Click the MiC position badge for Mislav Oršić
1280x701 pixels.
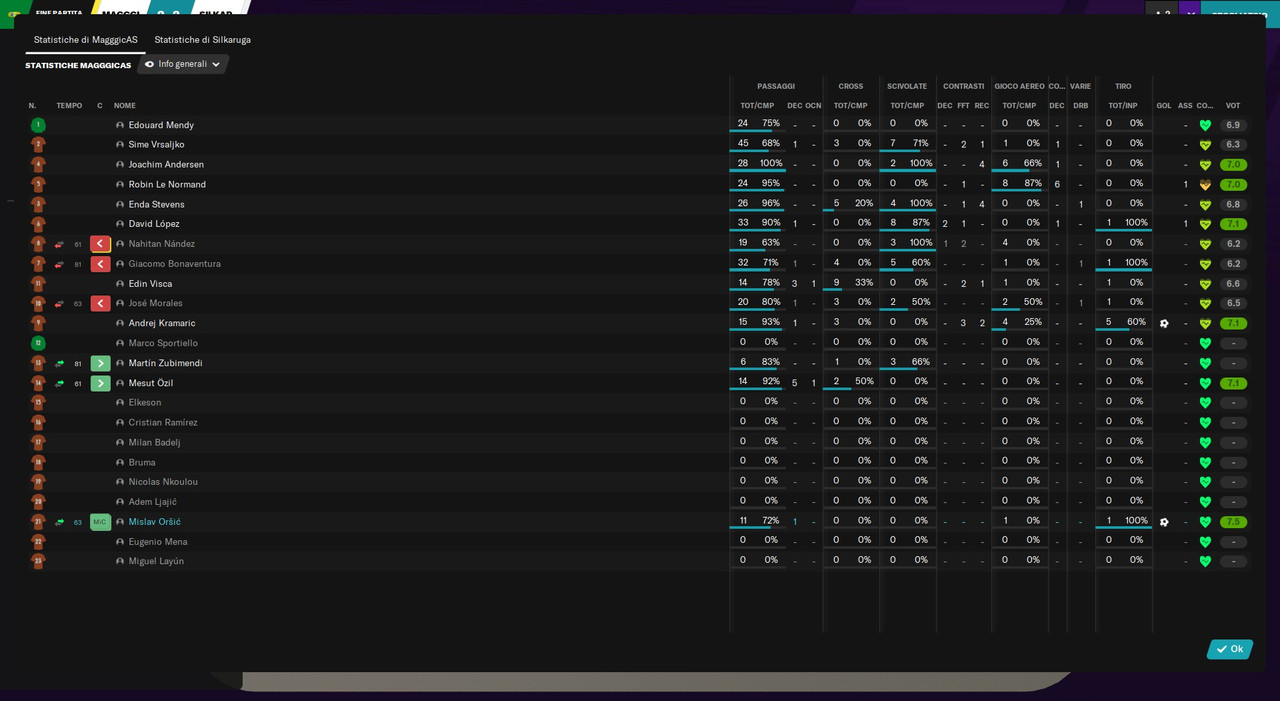pyautogui.click(x=100, y=522)
